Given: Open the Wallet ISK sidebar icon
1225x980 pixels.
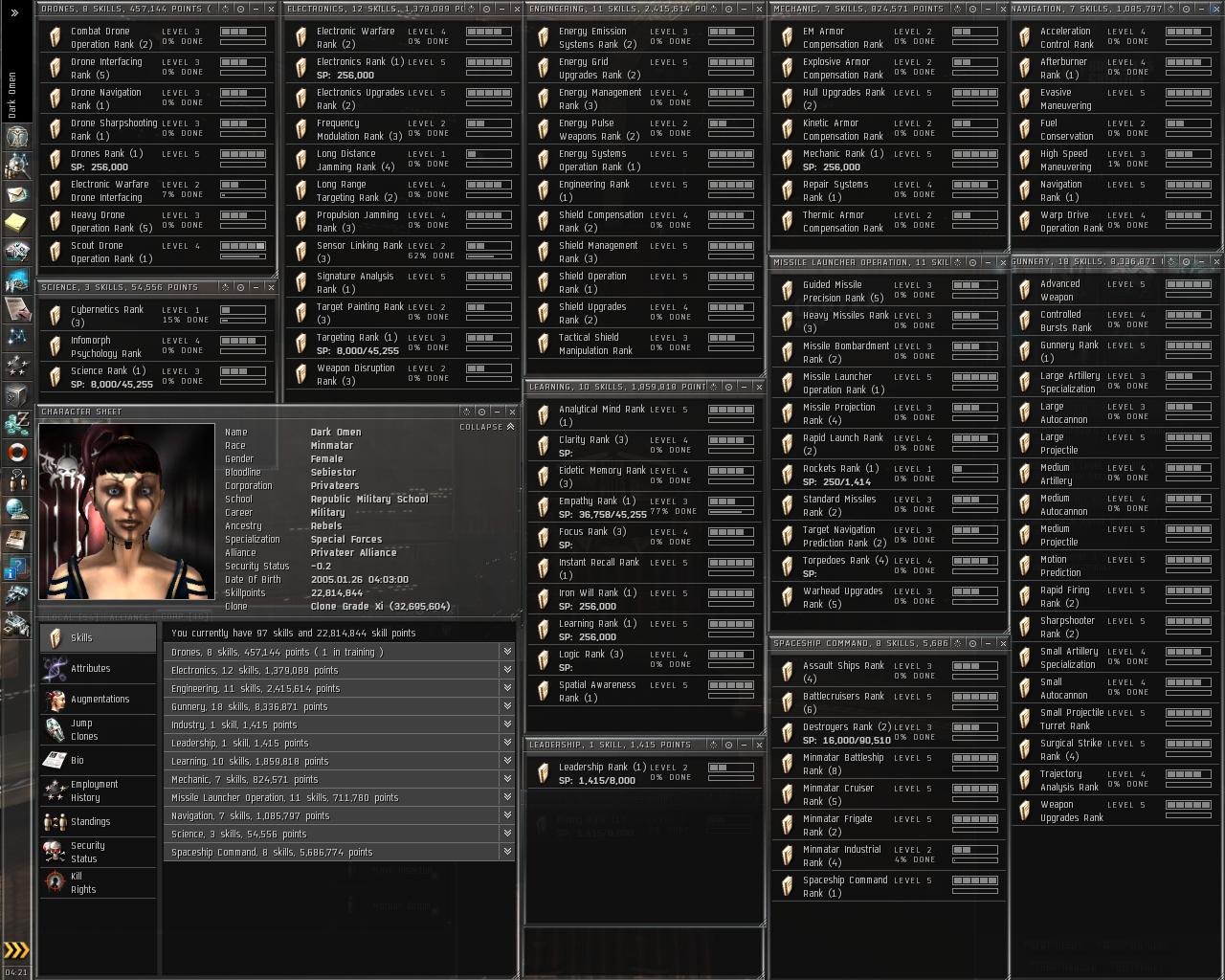Looking at the screenshot, I should 16,423.
